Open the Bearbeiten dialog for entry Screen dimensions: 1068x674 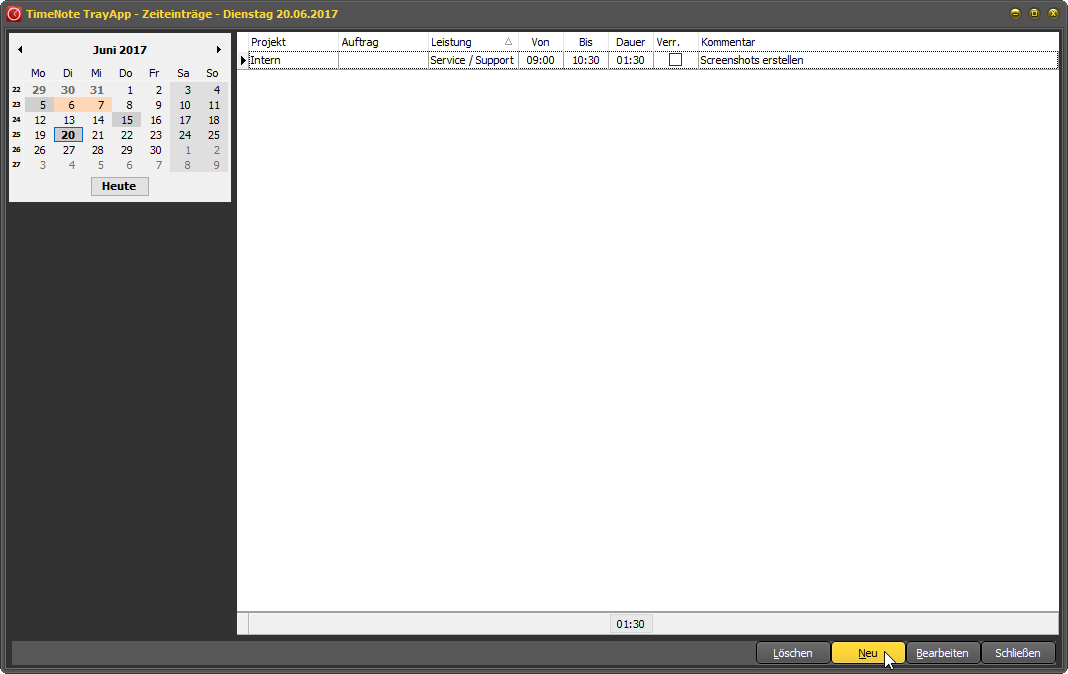(x=942, y=653)
